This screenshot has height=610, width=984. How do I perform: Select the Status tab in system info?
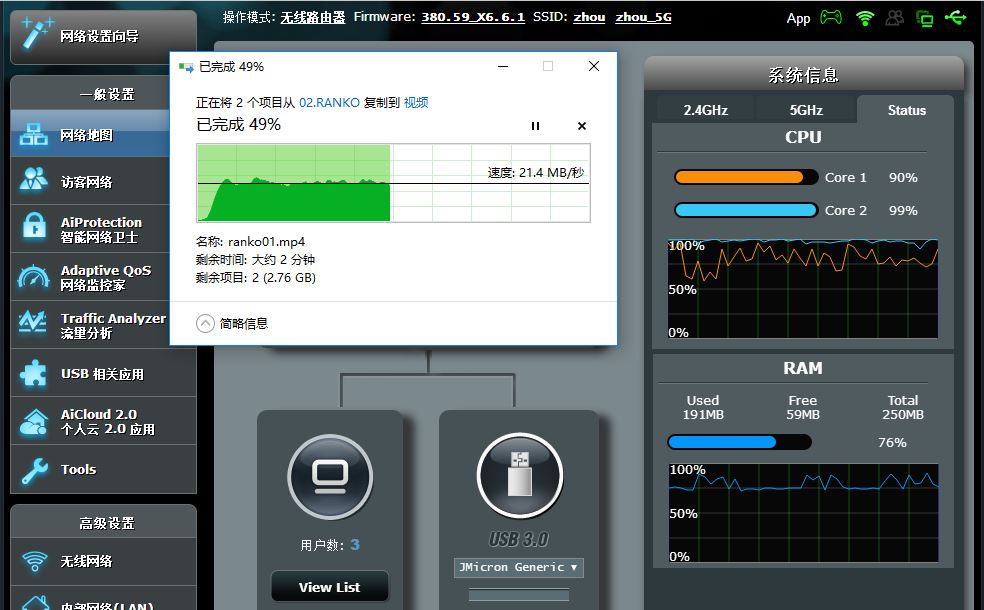click(906, 110)
